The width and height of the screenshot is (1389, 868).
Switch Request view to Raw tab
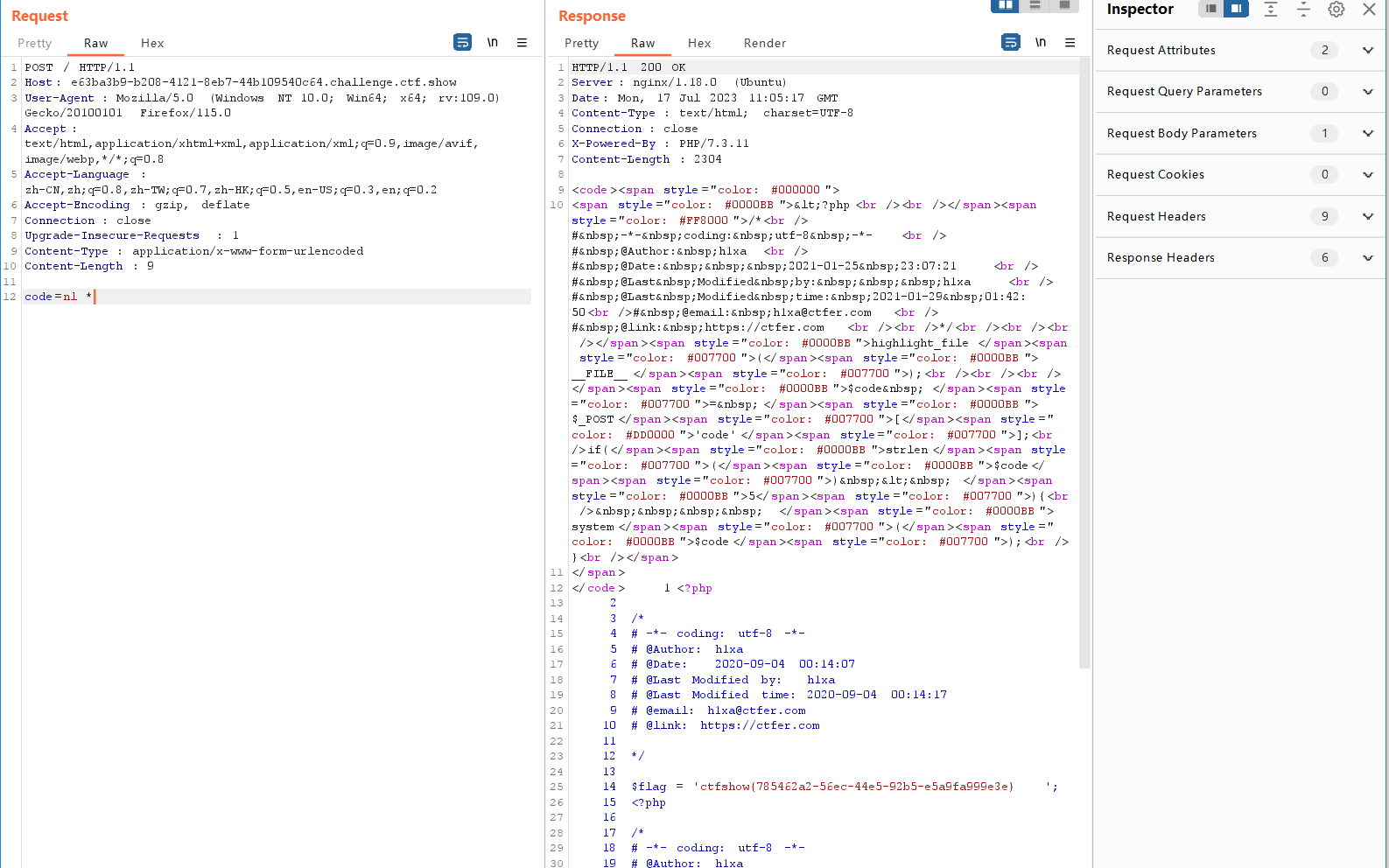[95, 43]
